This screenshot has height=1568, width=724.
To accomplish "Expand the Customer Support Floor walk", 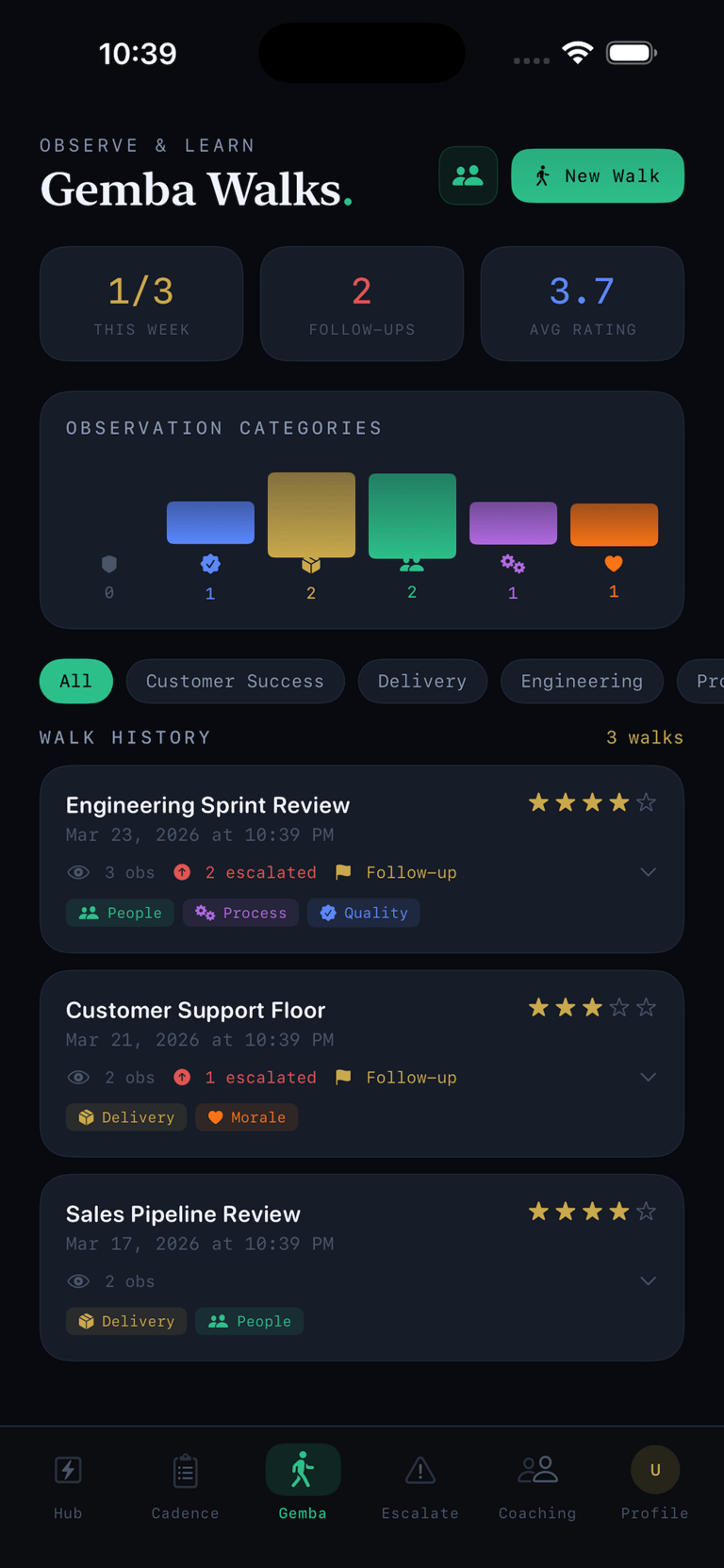I will point(648,1077).
